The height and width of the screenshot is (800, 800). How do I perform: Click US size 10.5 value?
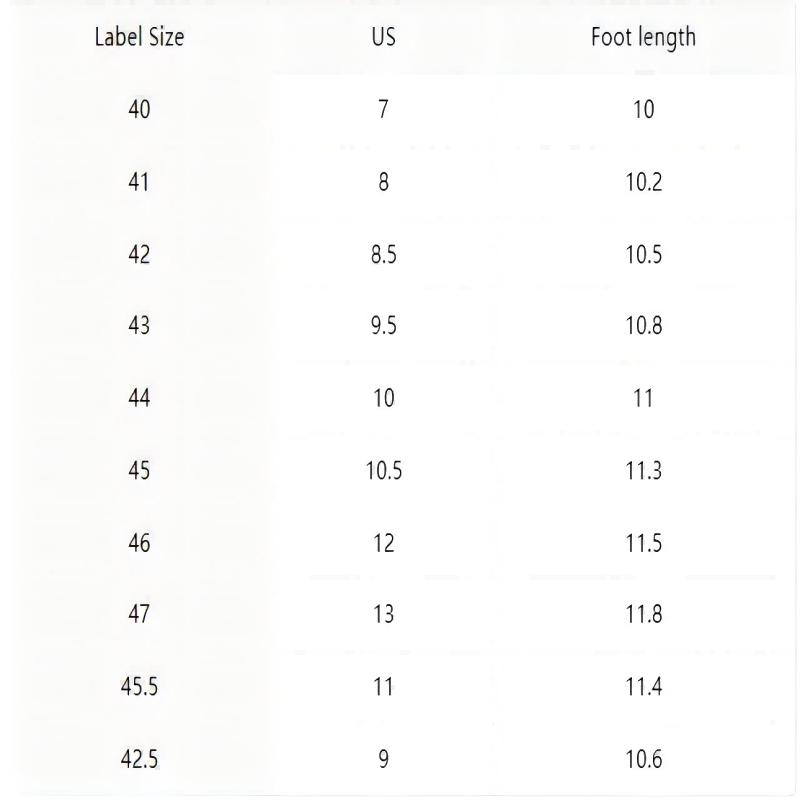pos(384,470)
